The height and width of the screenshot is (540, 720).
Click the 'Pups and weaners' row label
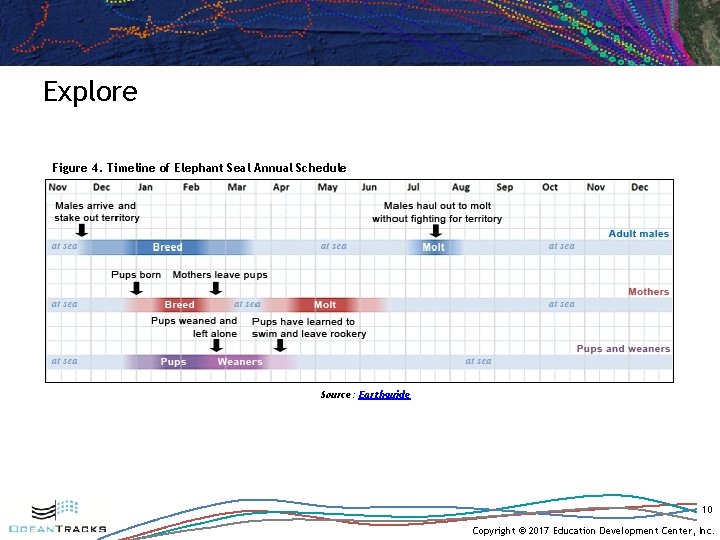(x=623, y=349)
